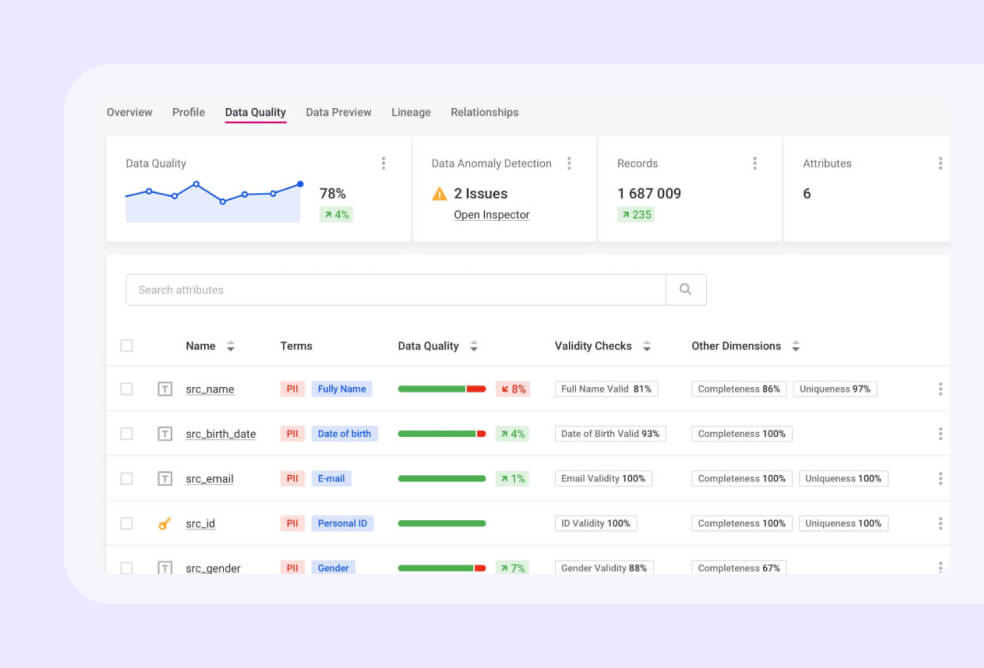Select the checkbox on the src_id row

pyautogui.click(x=127, y=523)
